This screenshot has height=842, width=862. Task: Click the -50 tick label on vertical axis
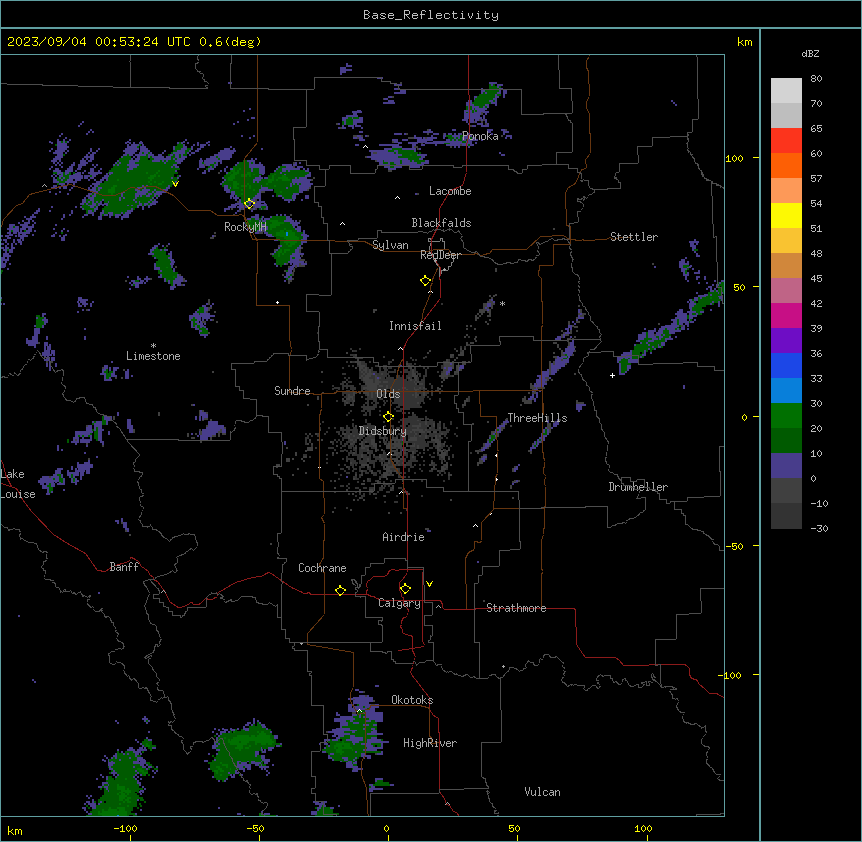pos(734,546)
